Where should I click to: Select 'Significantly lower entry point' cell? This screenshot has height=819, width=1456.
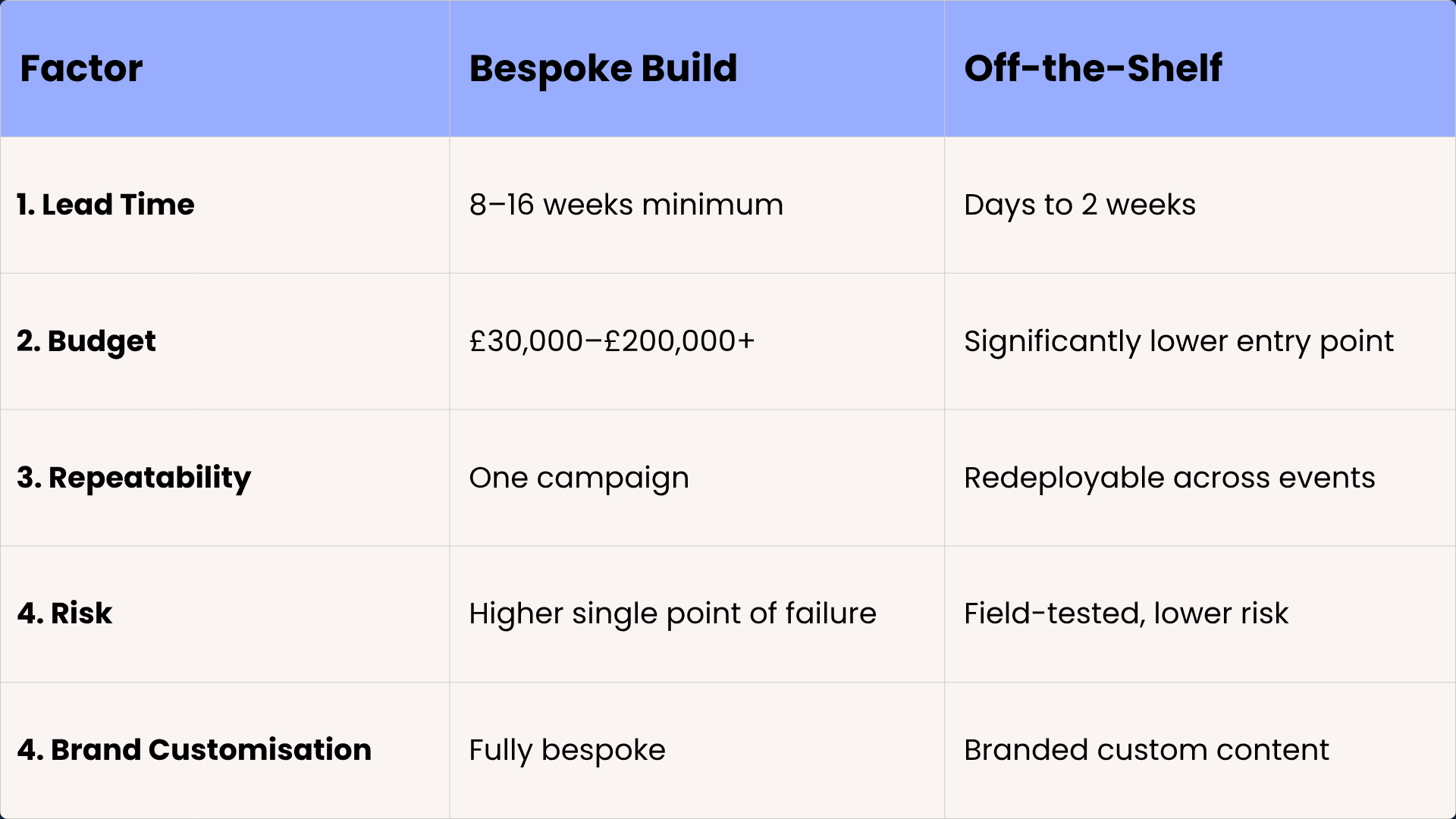pyautogui.click(x=1178, y=341)
